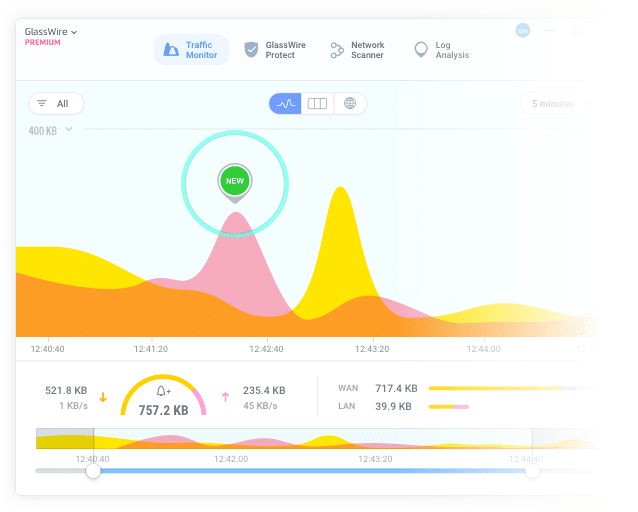Open the Traffic Monitor tab
This screenshot has width=638, height=512.
pyautogui.click(x=191, y=50)
